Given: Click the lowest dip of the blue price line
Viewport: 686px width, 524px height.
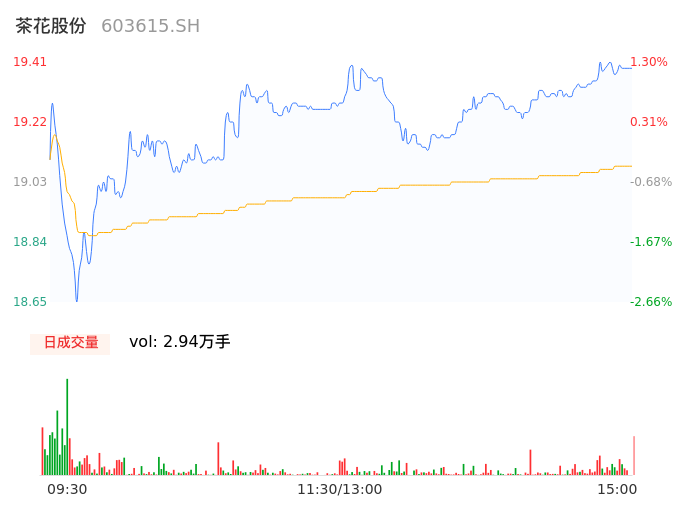Looking at the screenshot, I should pos(76,298).
